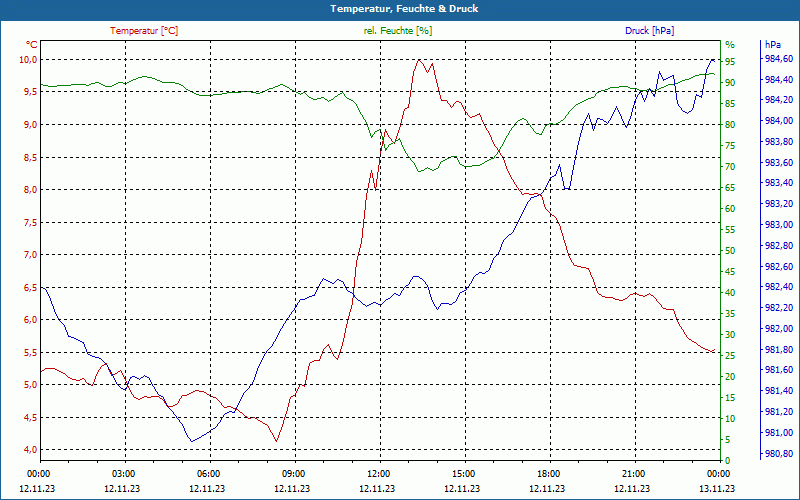Screen dimensions: 800x500
Task: Click the '65' humidity axis value
Action: click(x=730, y=187)
